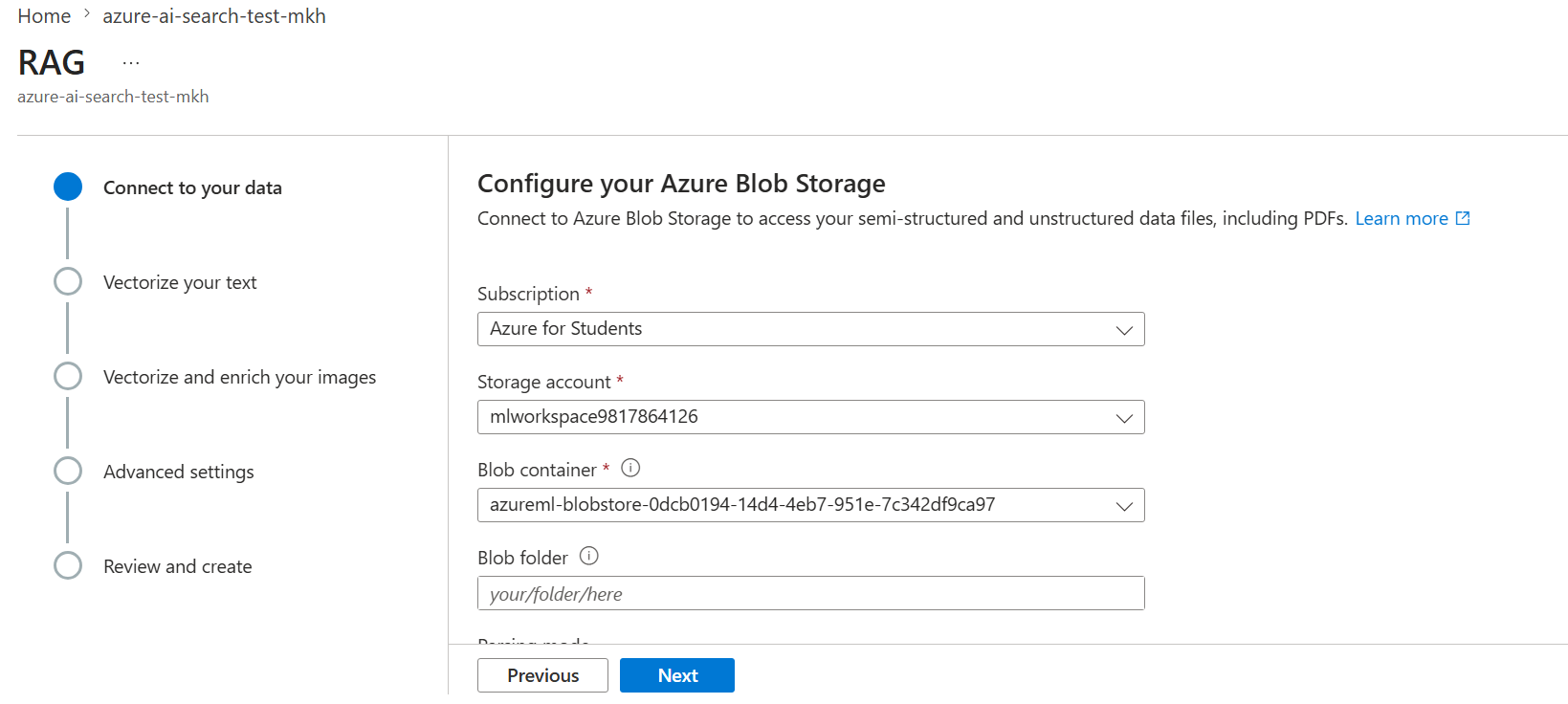Select the Connect to your data step circle

[68, 187]
